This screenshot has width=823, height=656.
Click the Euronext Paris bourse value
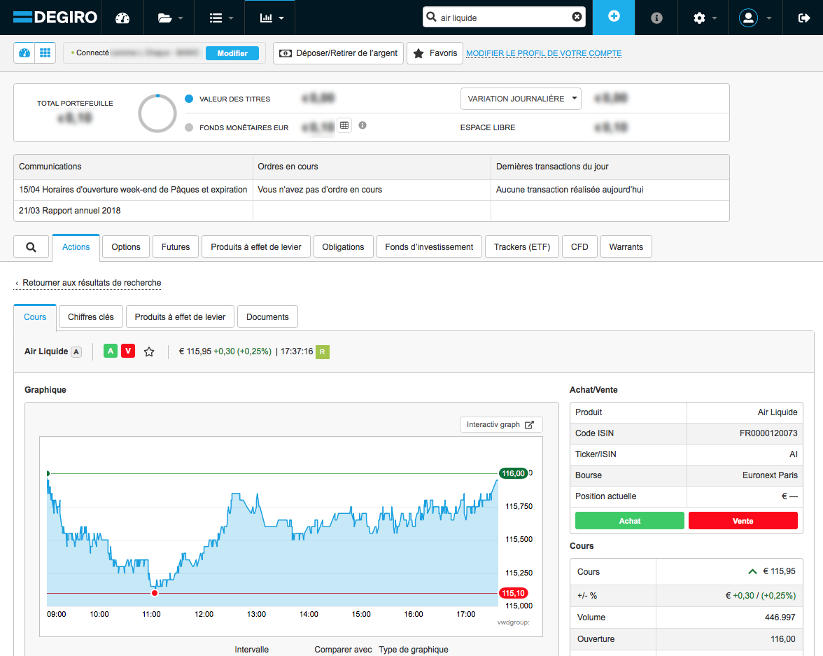(770, 475)
